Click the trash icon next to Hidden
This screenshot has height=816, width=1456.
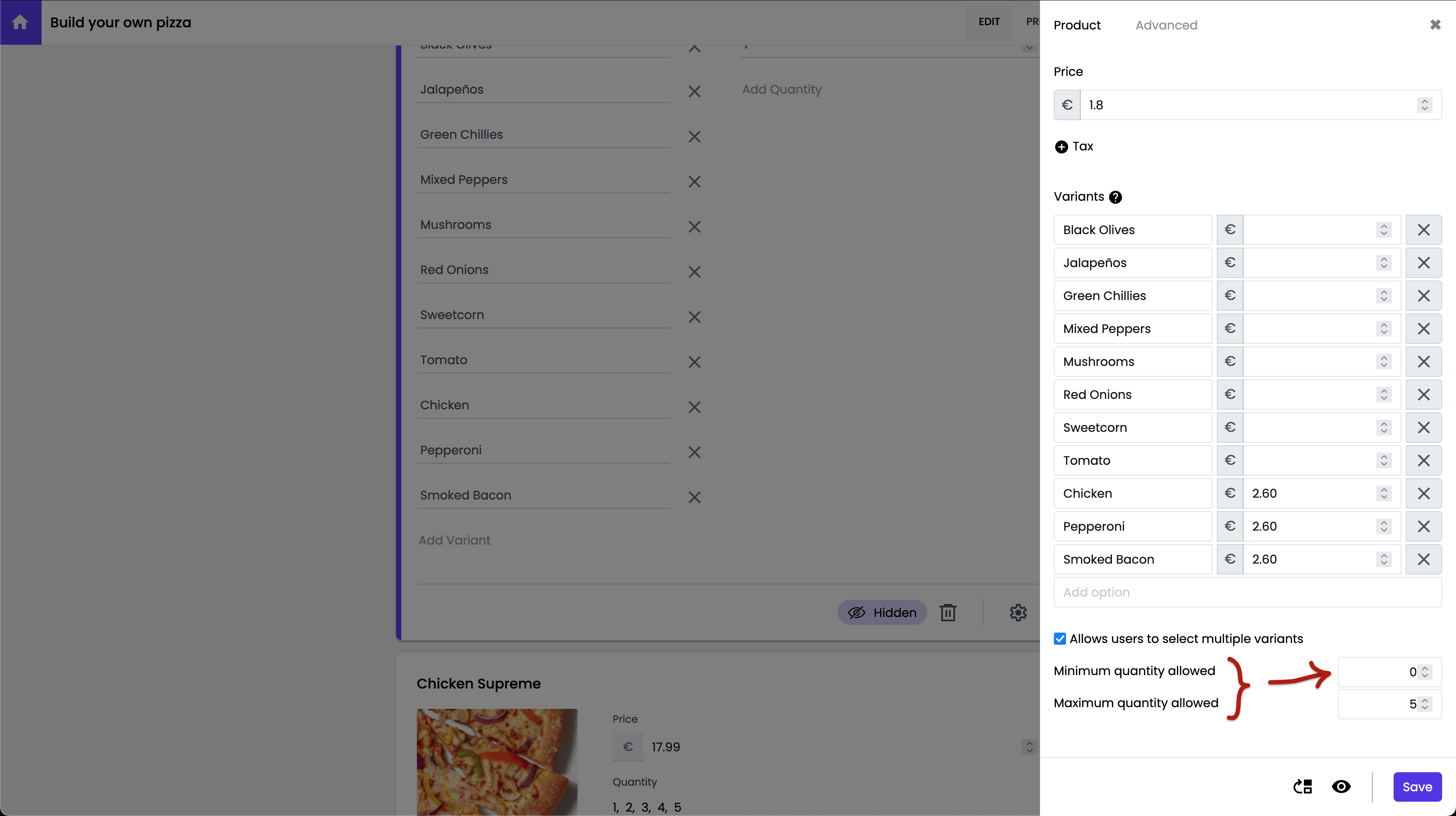pos(948,612)
